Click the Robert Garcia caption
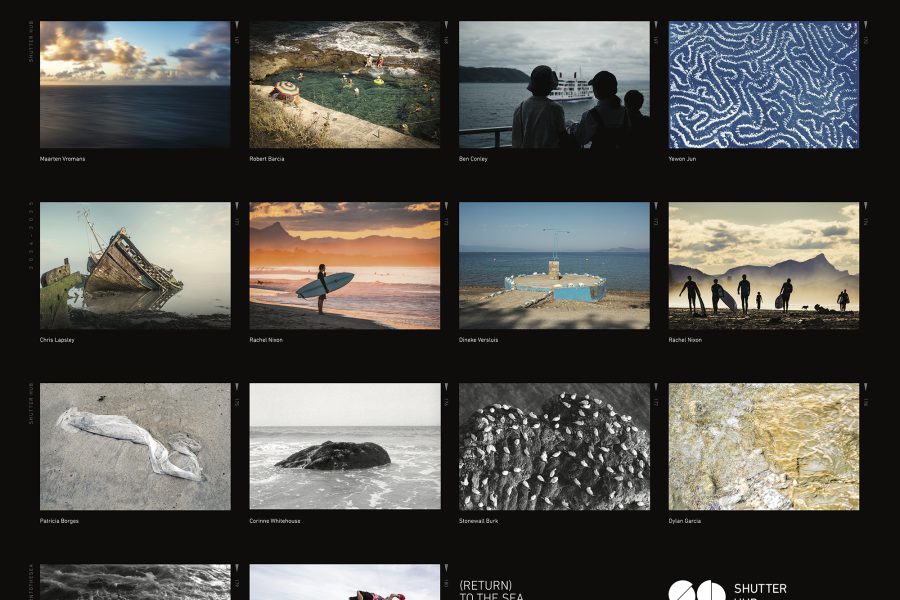Viewport: 900px width, 600px height. coord(267,159)
